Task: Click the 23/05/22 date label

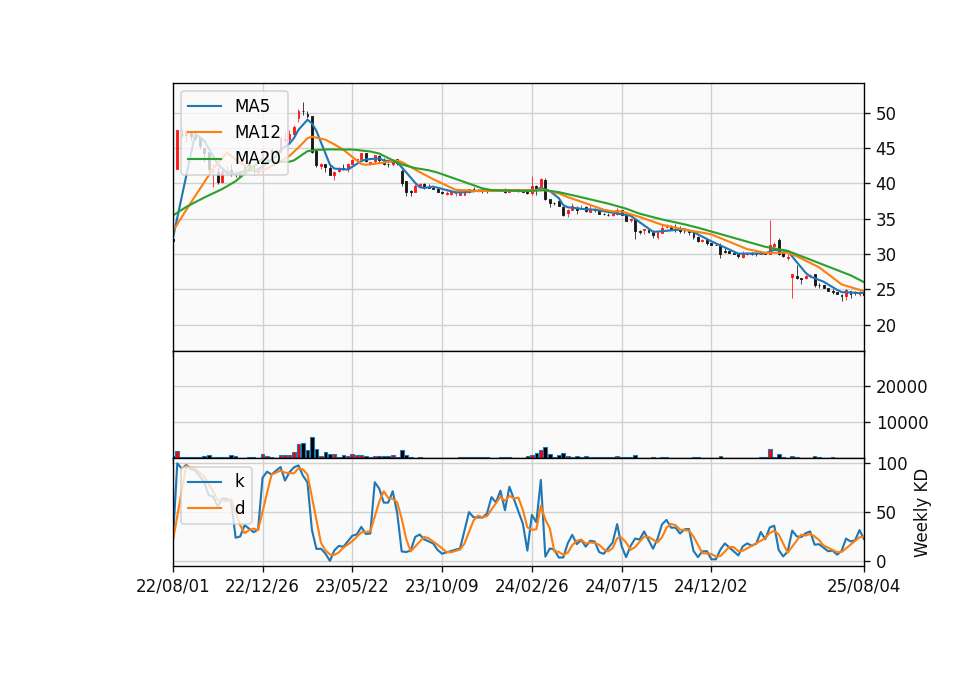Action: pyautogui.click(x=351, y=586)
